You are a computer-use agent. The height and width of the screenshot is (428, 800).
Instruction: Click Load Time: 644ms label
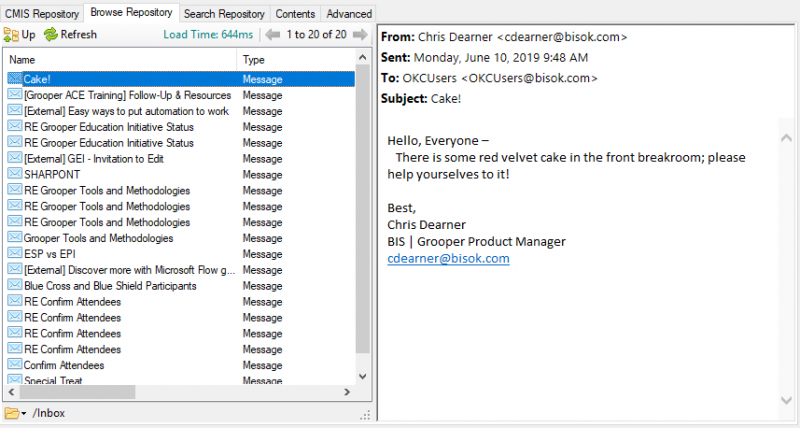[x=208, y=35]
